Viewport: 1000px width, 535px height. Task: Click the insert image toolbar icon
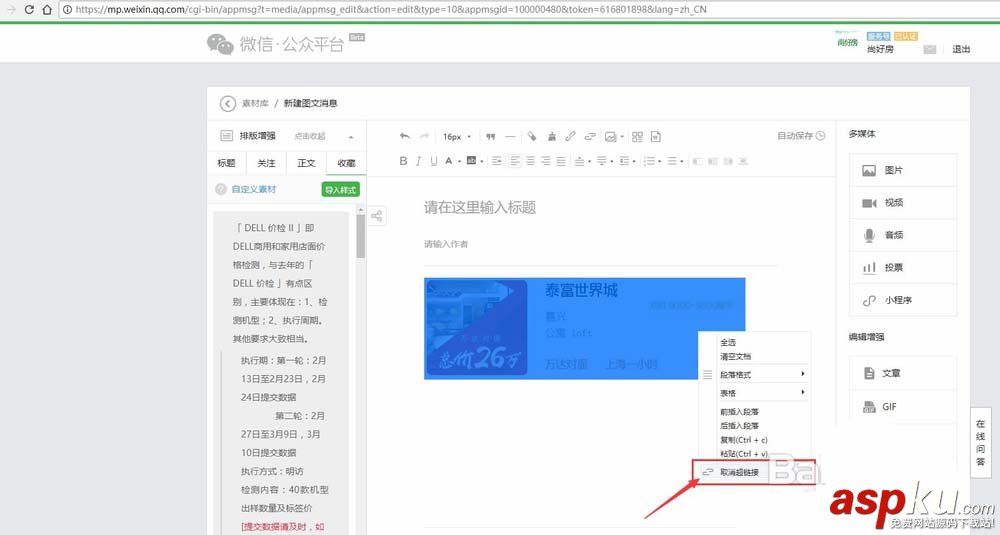coord(610,136)
